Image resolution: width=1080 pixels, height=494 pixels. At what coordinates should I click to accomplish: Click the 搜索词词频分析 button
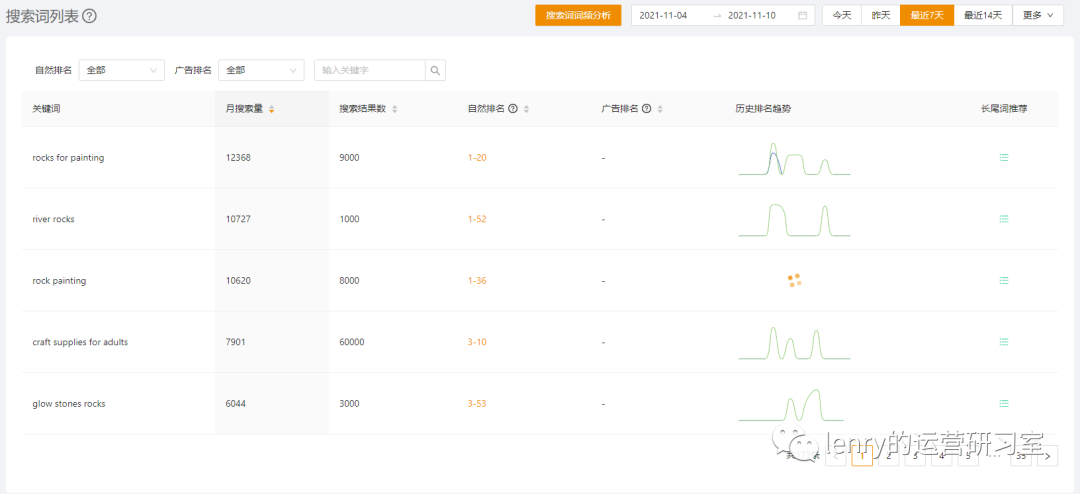(x=578, y=15)
